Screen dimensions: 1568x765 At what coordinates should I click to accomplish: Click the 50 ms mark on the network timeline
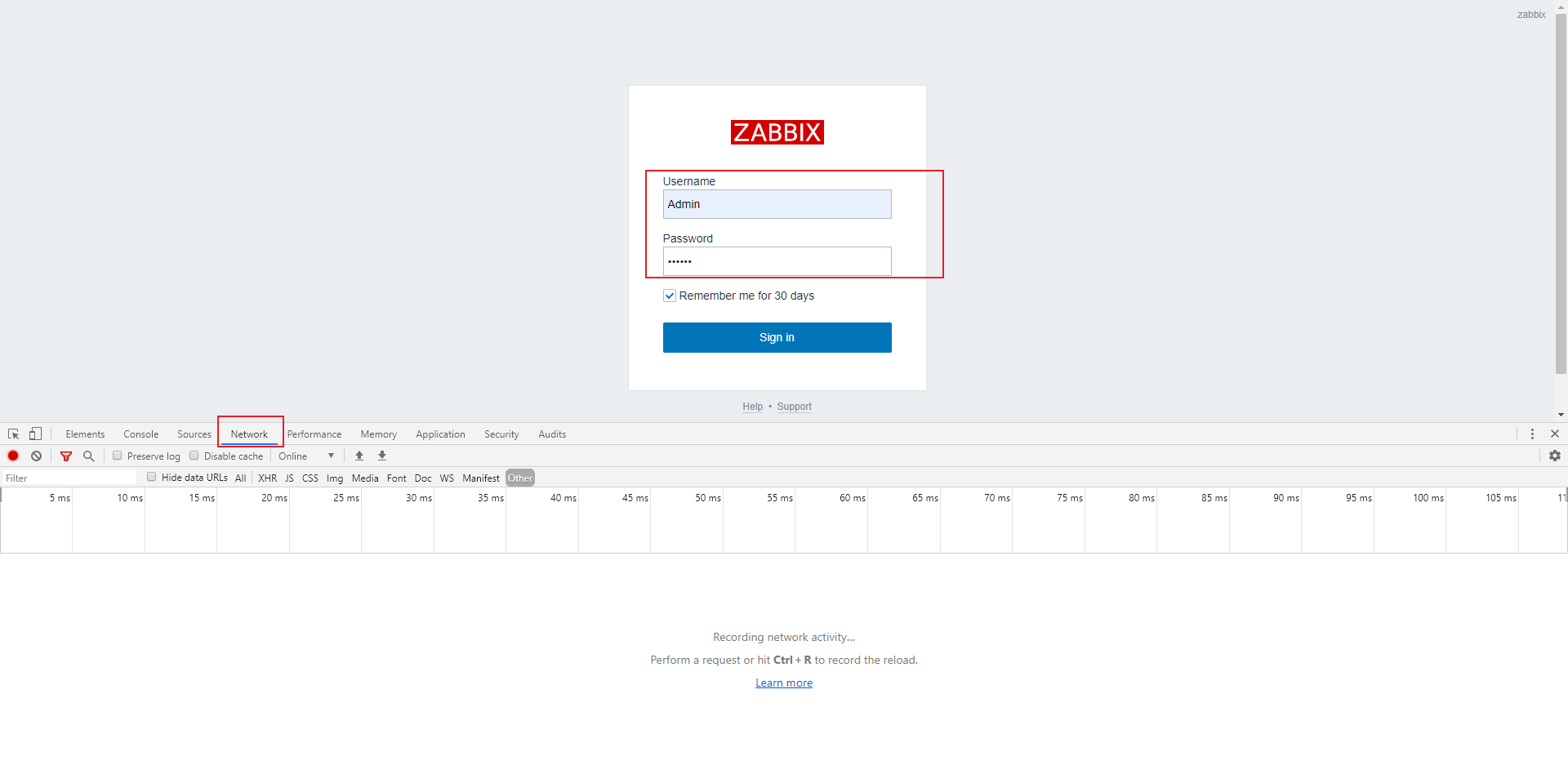pos(707,498)
